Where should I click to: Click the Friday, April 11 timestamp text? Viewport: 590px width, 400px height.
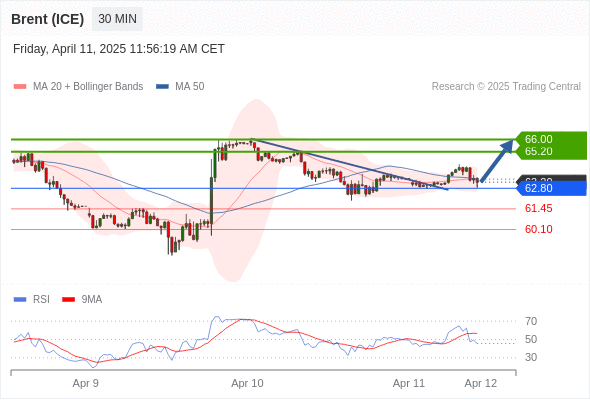click(x=119, y=49)
